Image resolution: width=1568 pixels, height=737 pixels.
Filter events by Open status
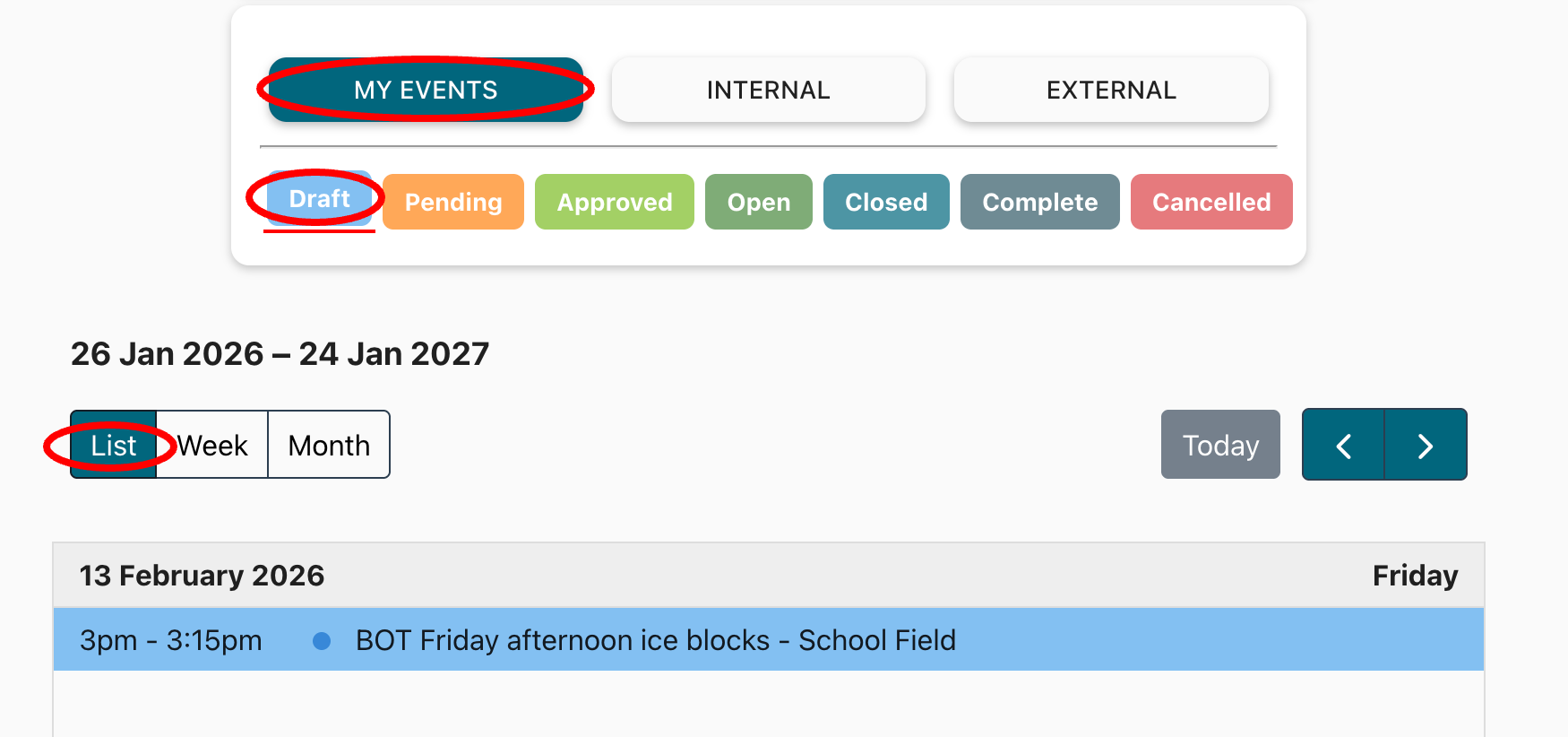pos(758,202)
